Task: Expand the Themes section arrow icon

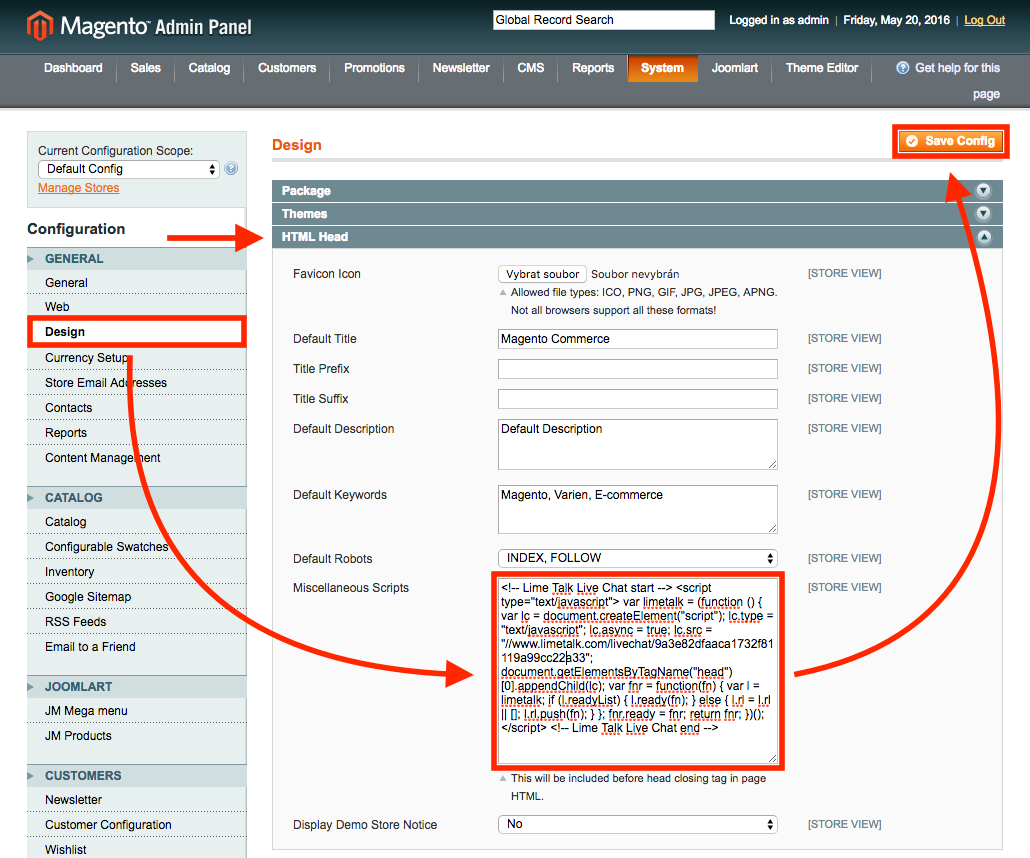Action: pyautogui.click(x=983, y=214)
